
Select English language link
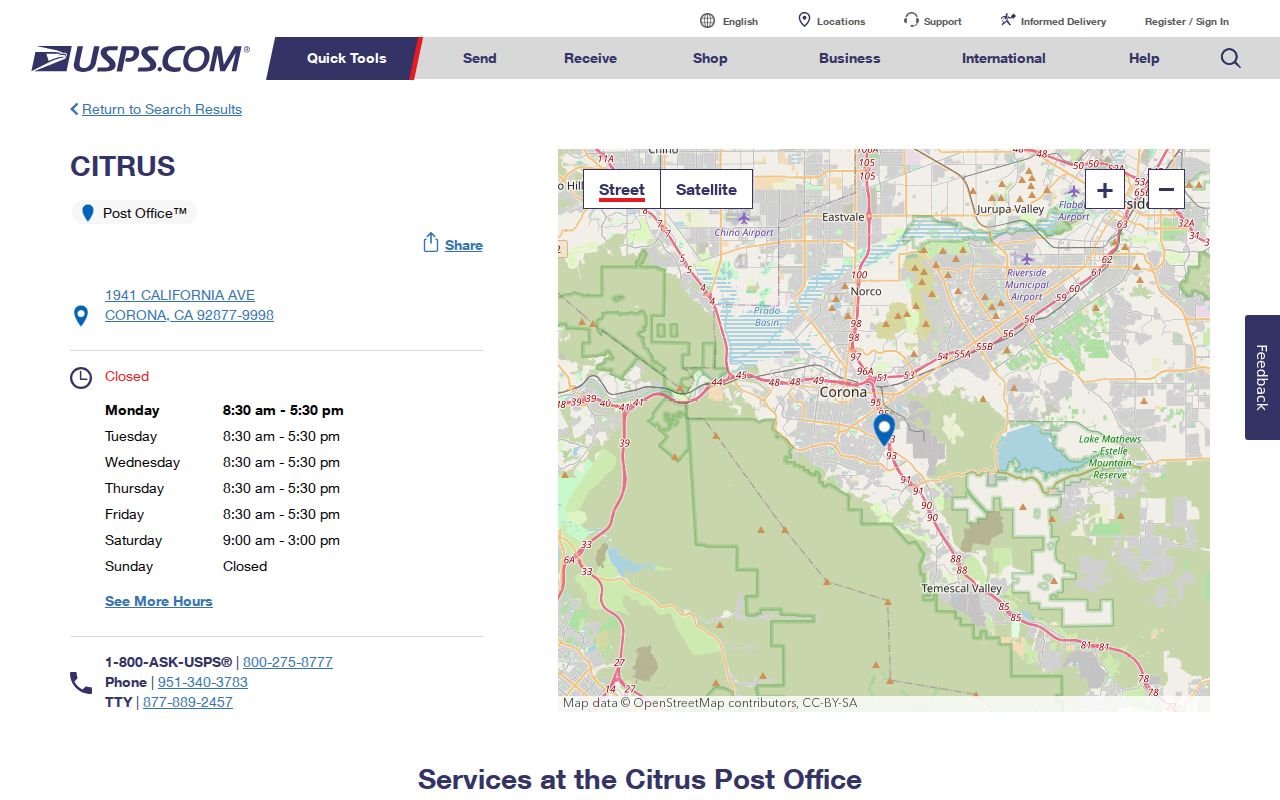[740, 21]
